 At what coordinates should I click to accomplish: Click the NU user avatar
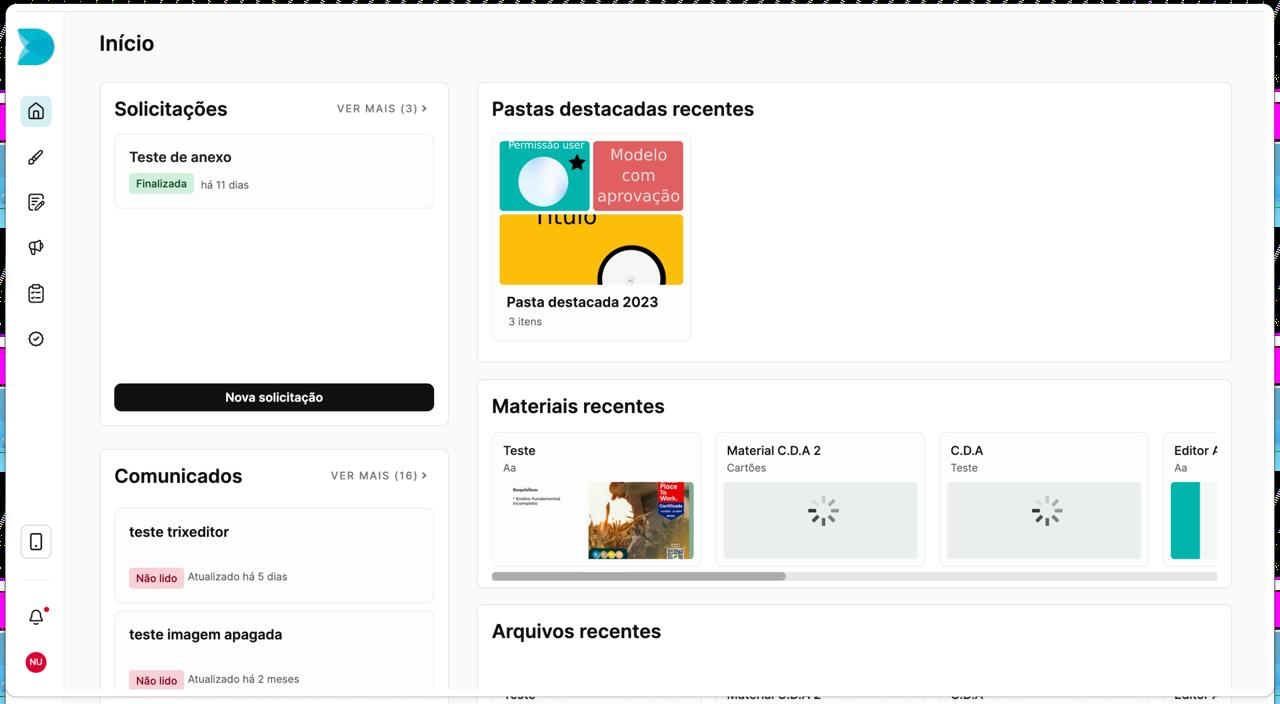(x=36, y=662)
